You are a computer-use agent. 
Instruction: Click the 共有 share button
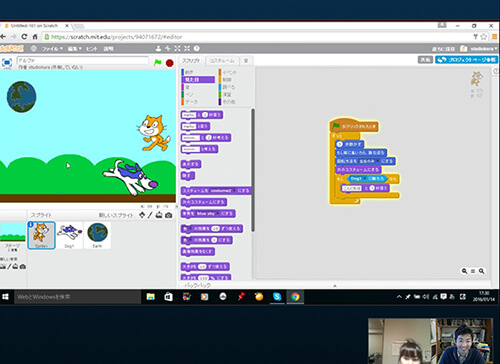(x=425, y=60)
